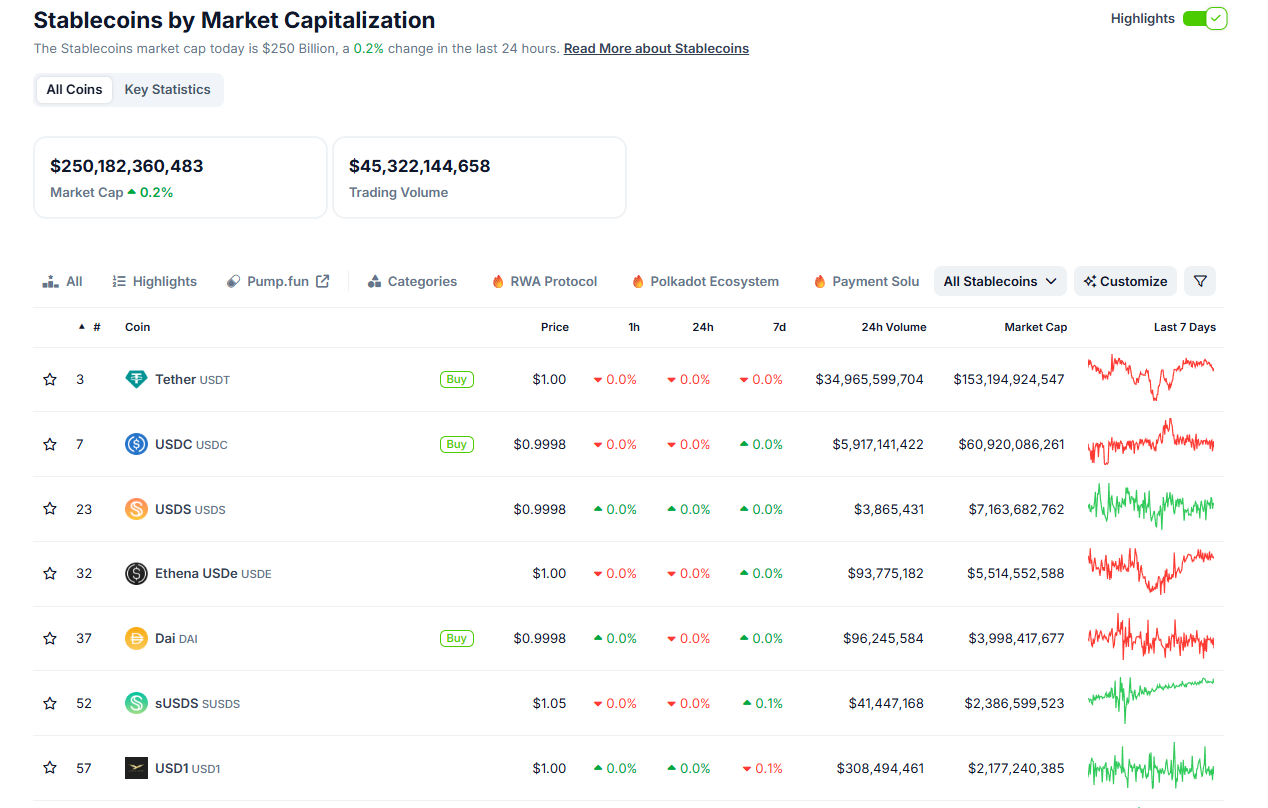Click sUSDS price $1.05
Image resolution: width=1268 pixels, height=808 pixels.
coord(549,703)
